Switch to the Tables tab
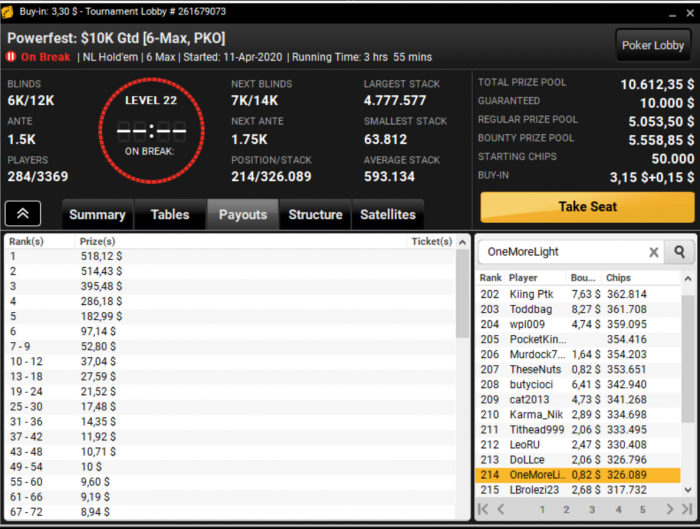The image size is (700, 529). 170,214
